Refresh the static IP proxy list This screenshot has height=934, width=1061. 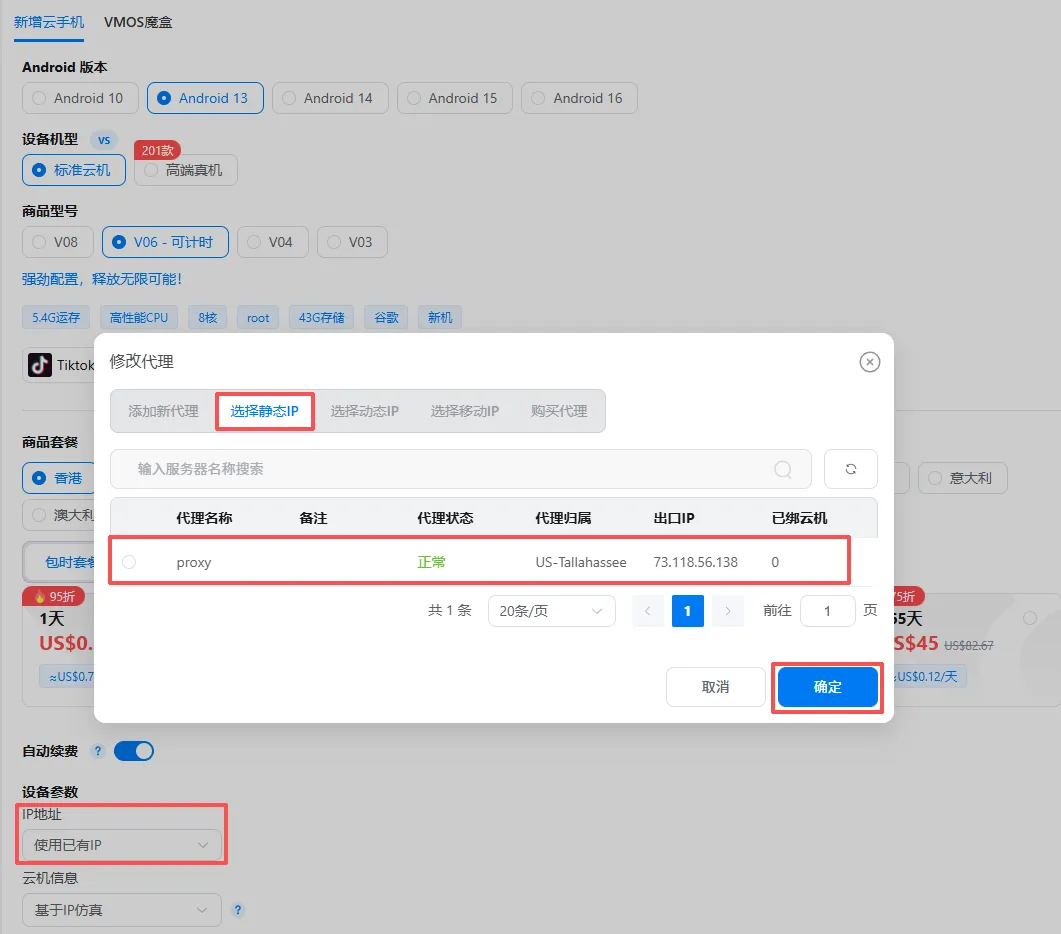point(850,468)
